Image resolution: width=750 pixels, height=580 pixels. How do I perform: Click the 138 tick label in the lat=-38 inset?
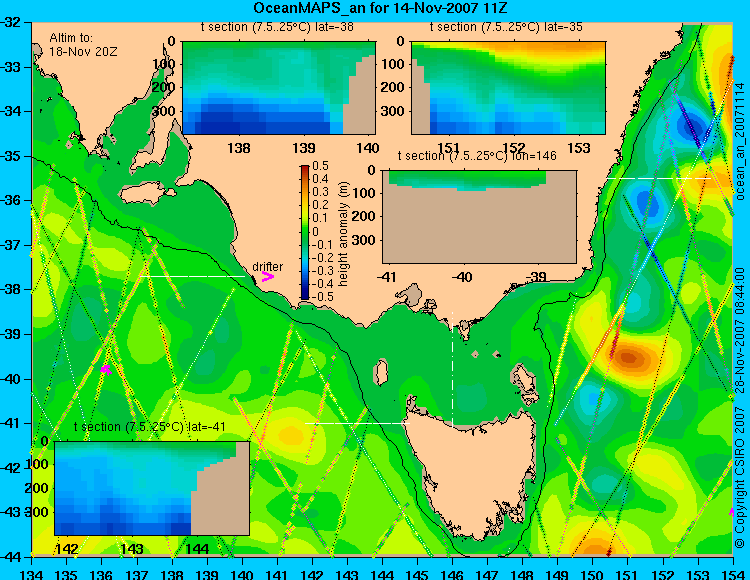(239, 148)
